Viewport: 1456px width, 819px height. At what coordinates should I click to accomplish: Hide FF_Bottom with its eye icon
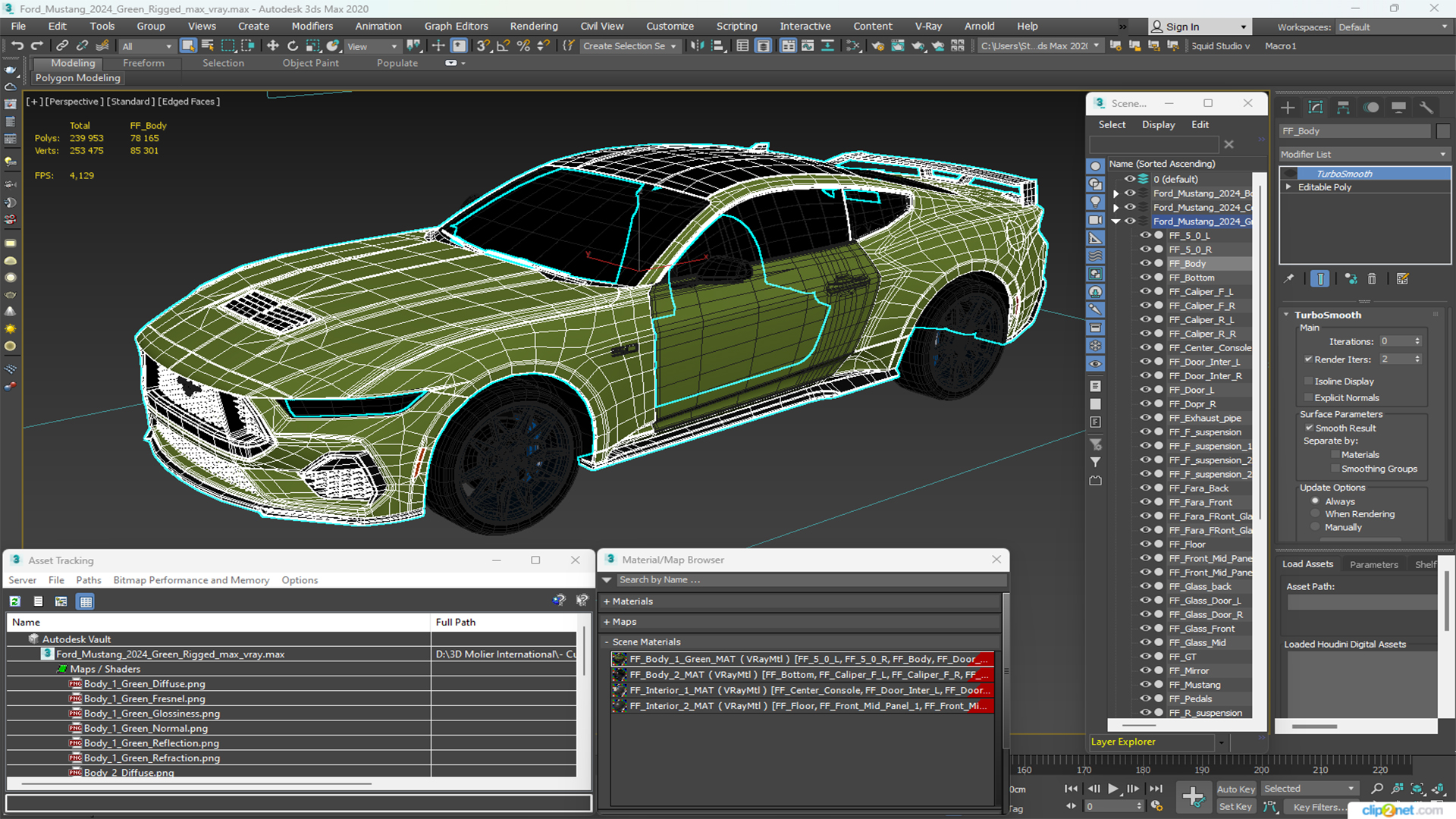point(1145,278)
